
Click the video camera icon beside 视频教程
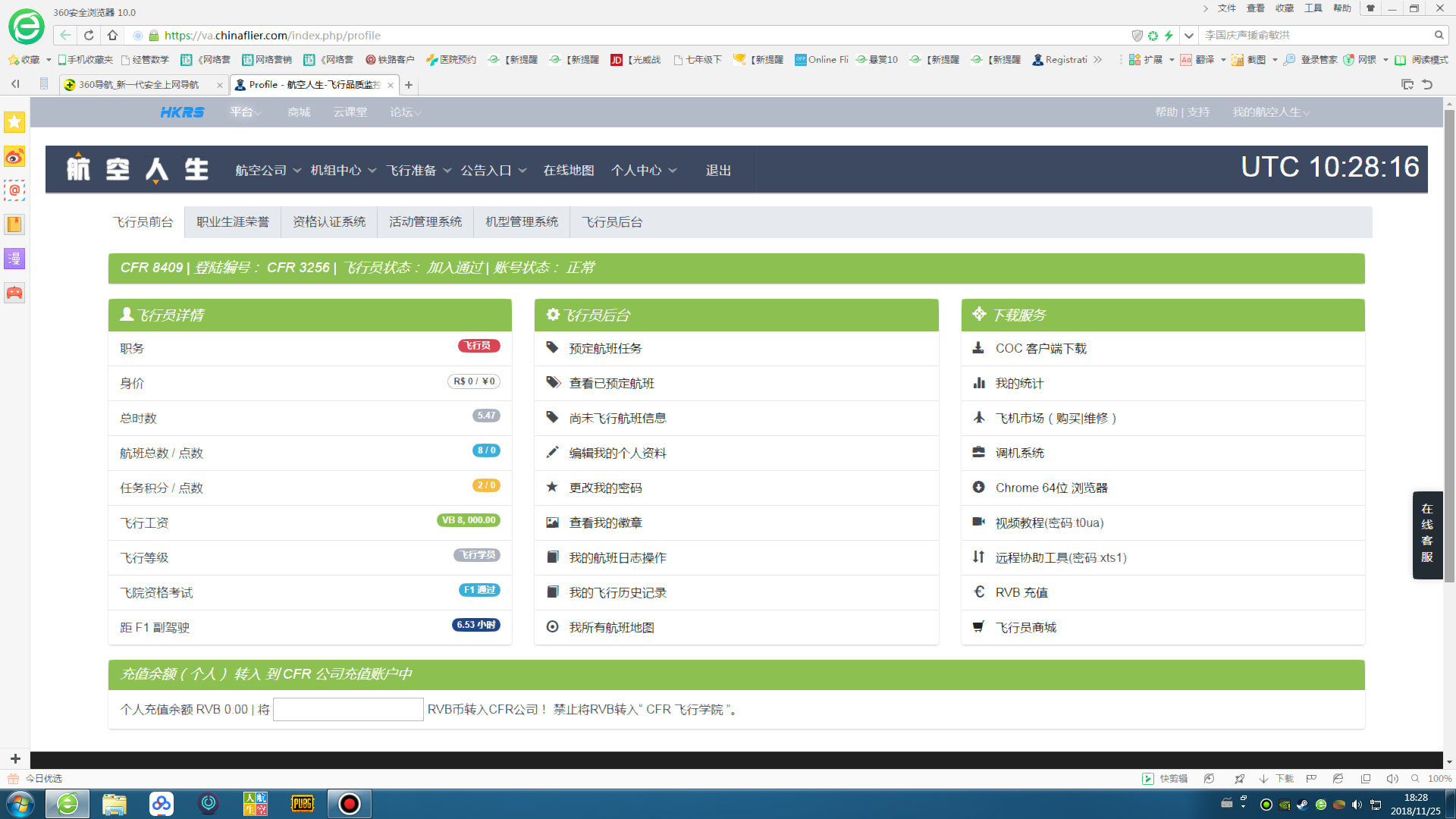pos(979,522)
